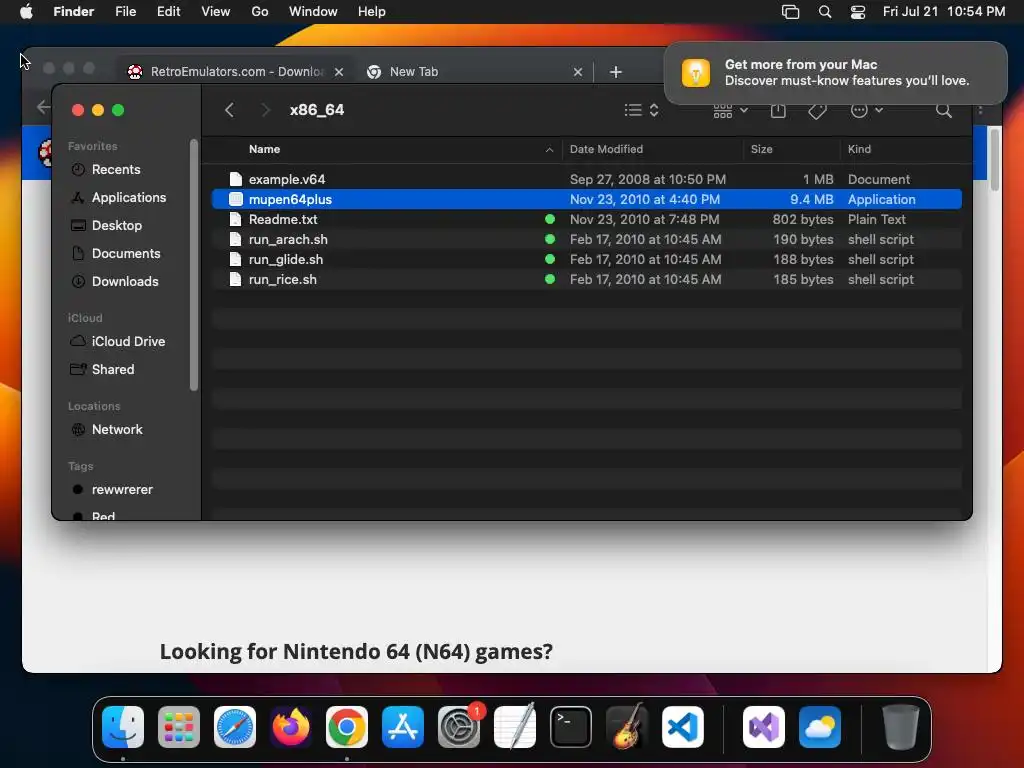The image size is (1024, 768).
Task: Click the Get more from your Mac notification
Action: 835,72
